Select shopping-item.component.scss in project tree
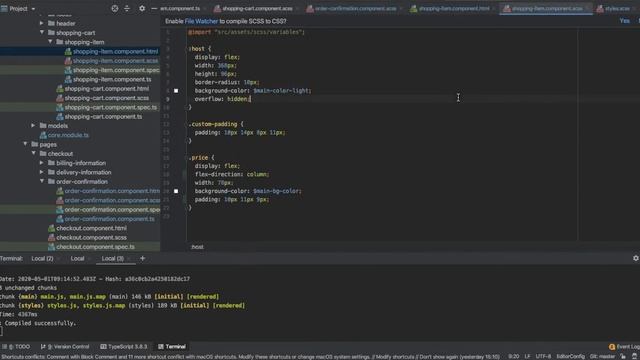640x360 pixels. point(116,61)
